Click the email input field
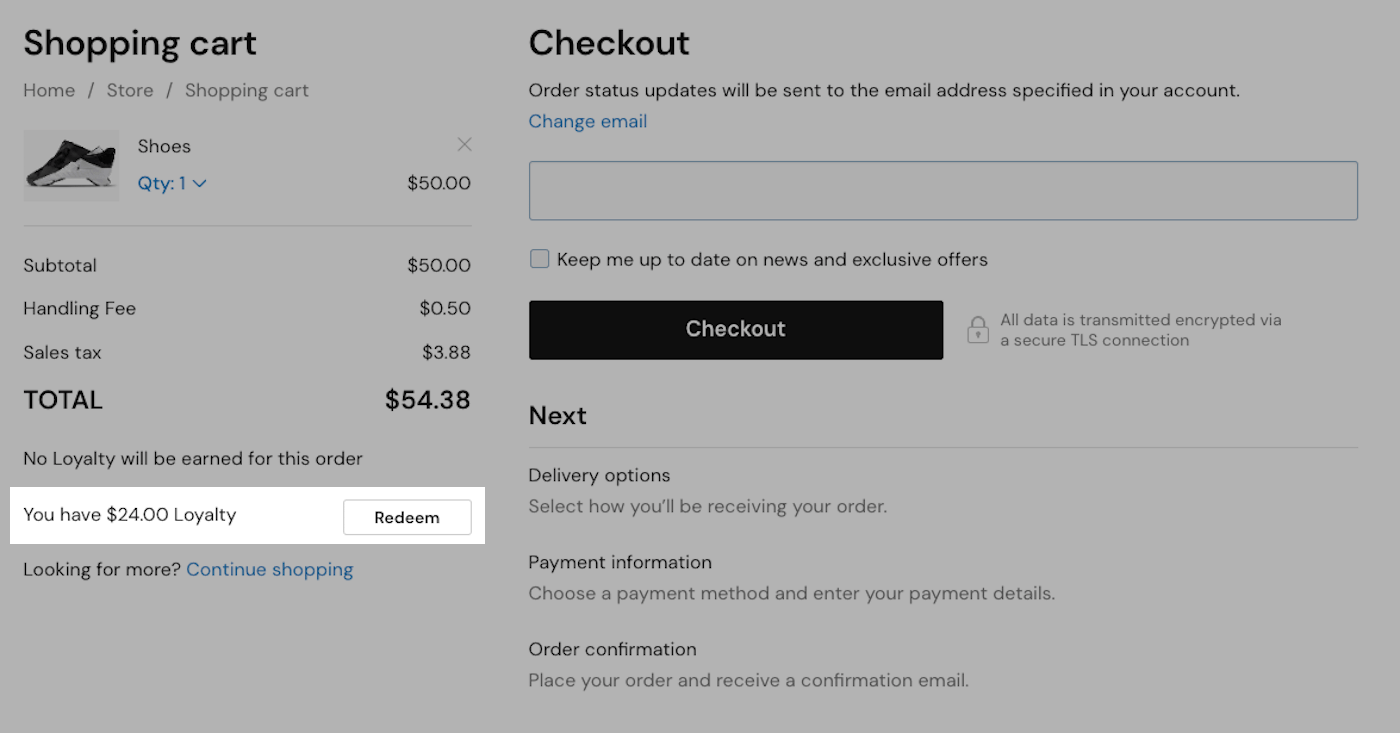 point(943,190)
